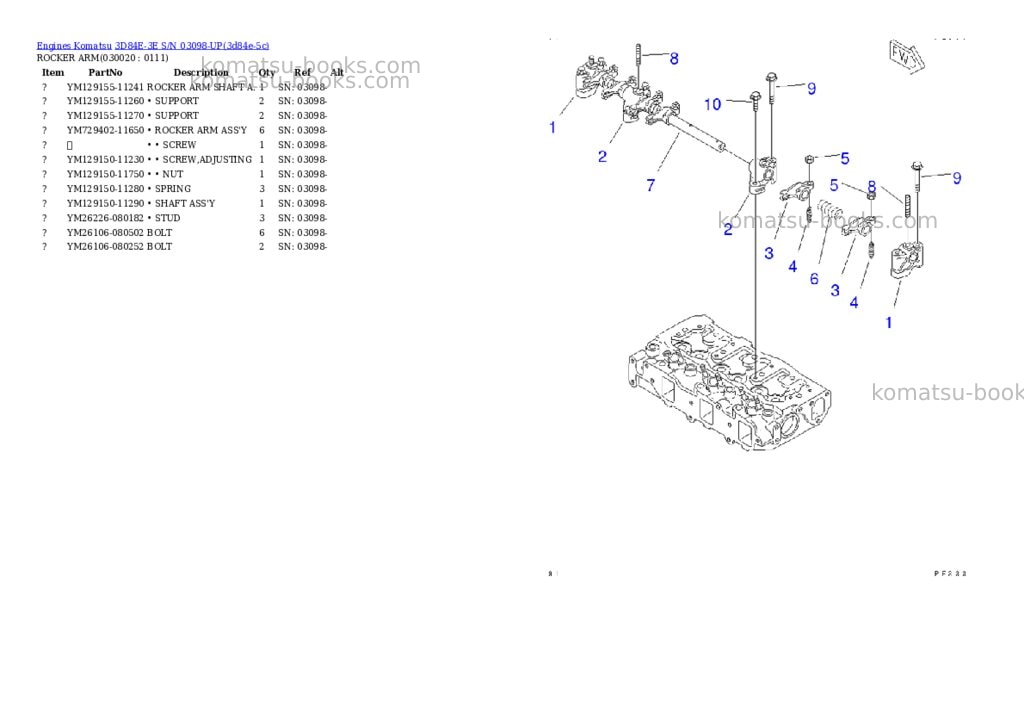The image size is (1024, 725).
Task: Select part number YM26226-080182
Action: [x=105, y=218]
